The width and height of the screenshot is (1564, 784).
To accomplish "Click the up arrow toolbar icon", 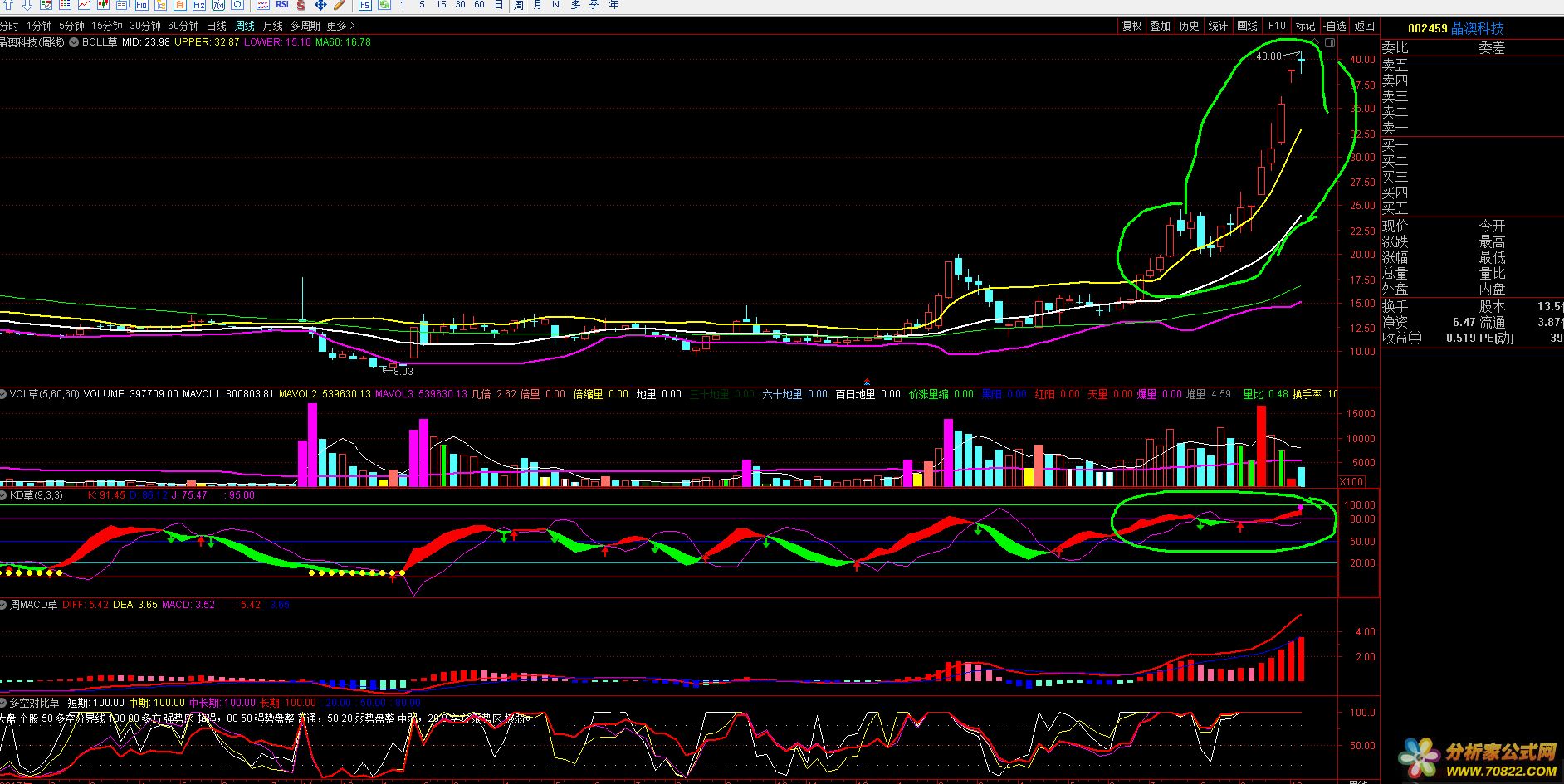I will 8,5.
